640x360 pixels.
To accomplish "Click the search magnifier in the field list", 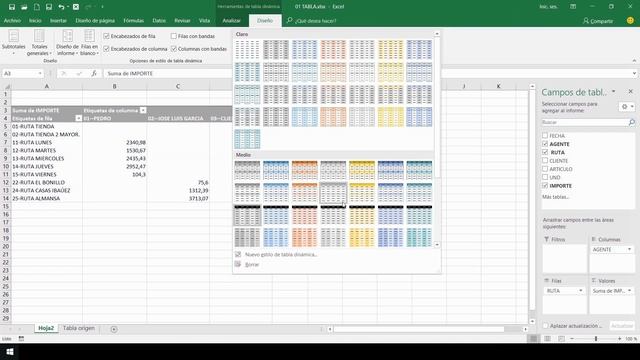I will [631, 122].
